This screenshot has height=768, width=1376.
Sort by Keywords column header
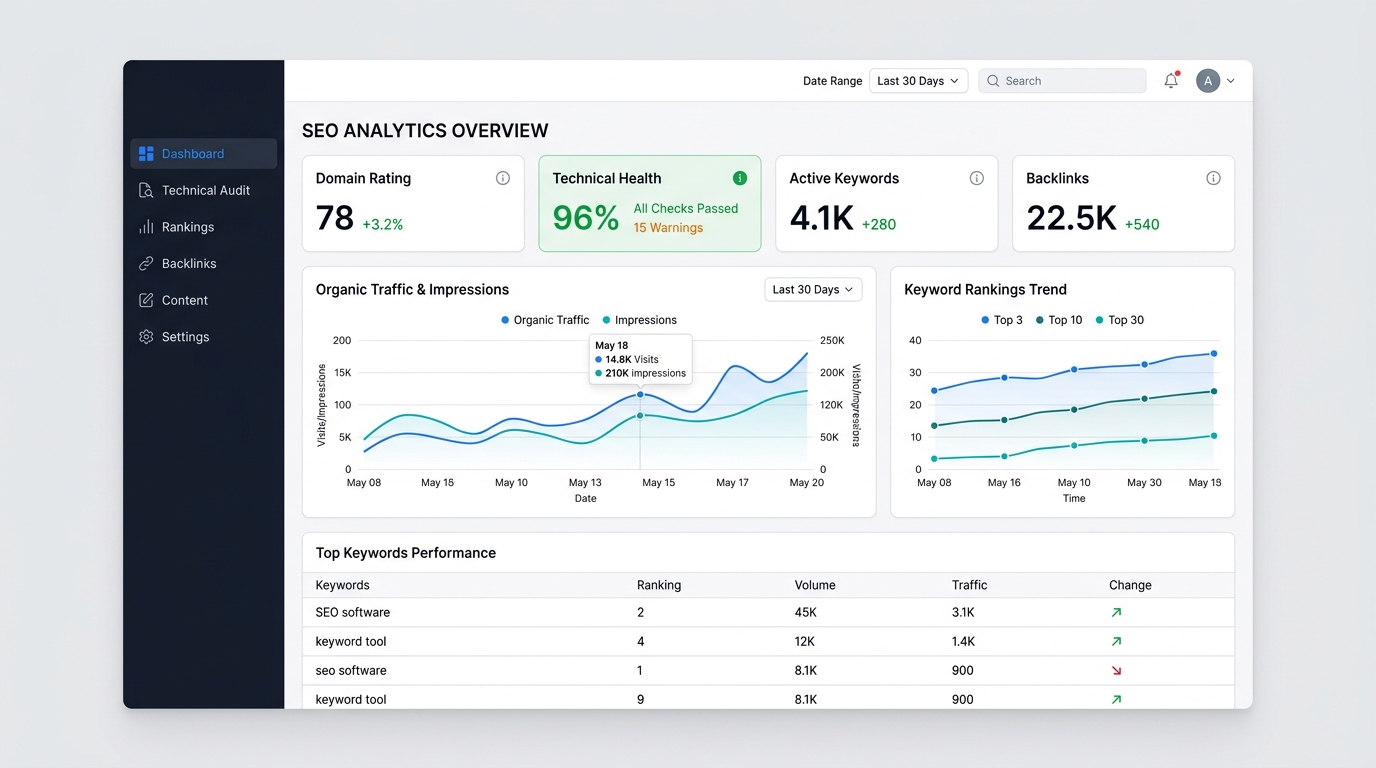click(x=342, y=585)
